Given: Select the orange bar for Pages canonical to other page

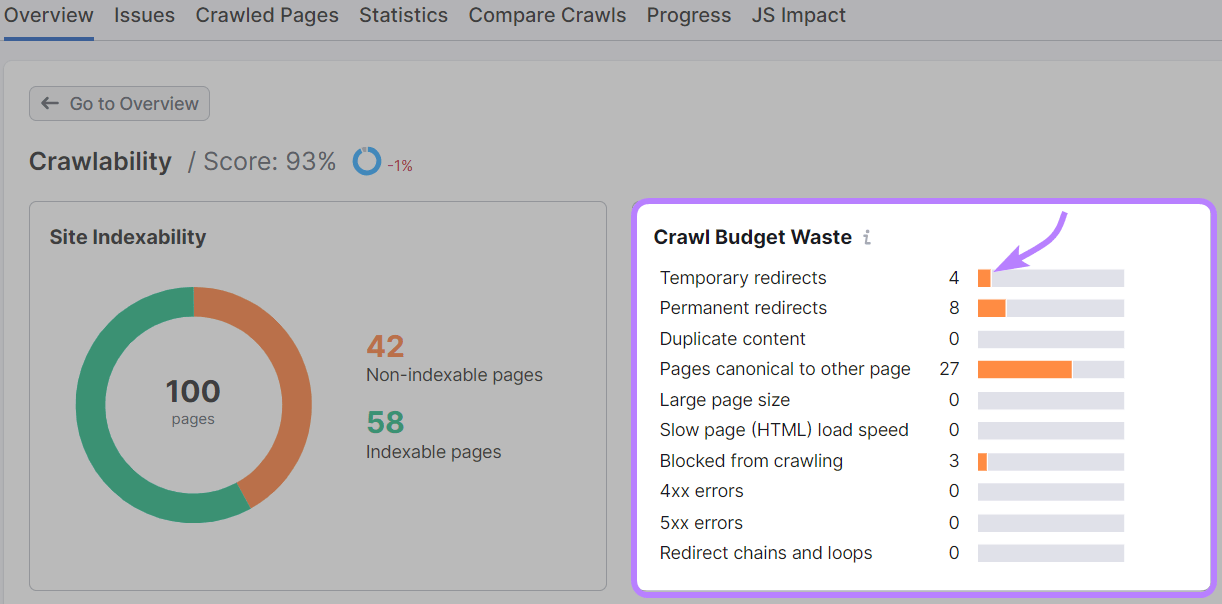Looking at the screenshot, I should pos(1024,369).
